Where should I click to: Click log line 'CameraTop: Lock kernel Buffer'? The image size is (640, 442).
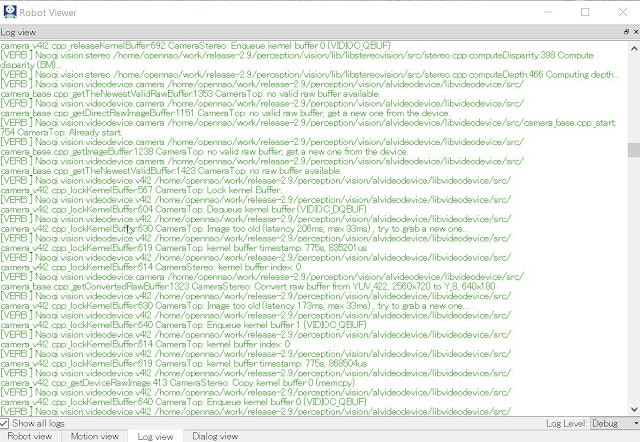point(141,190)
